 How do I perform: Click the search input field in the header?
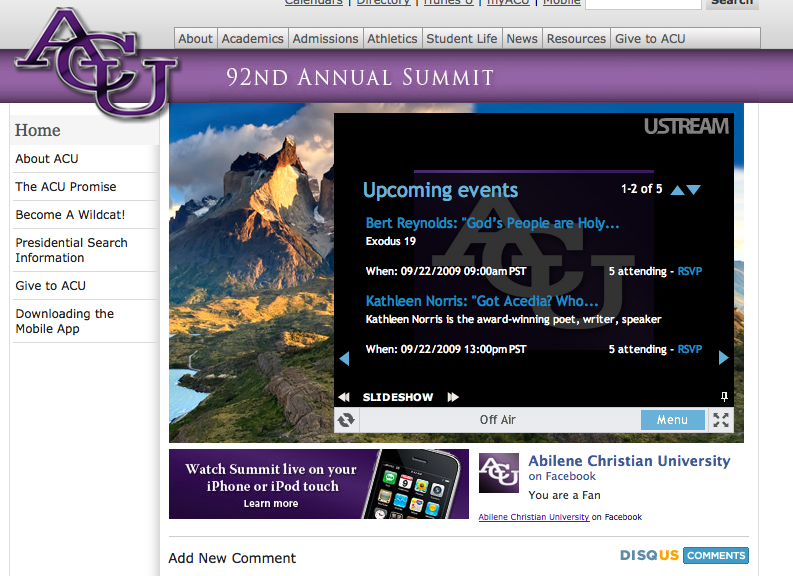point(643,4)
